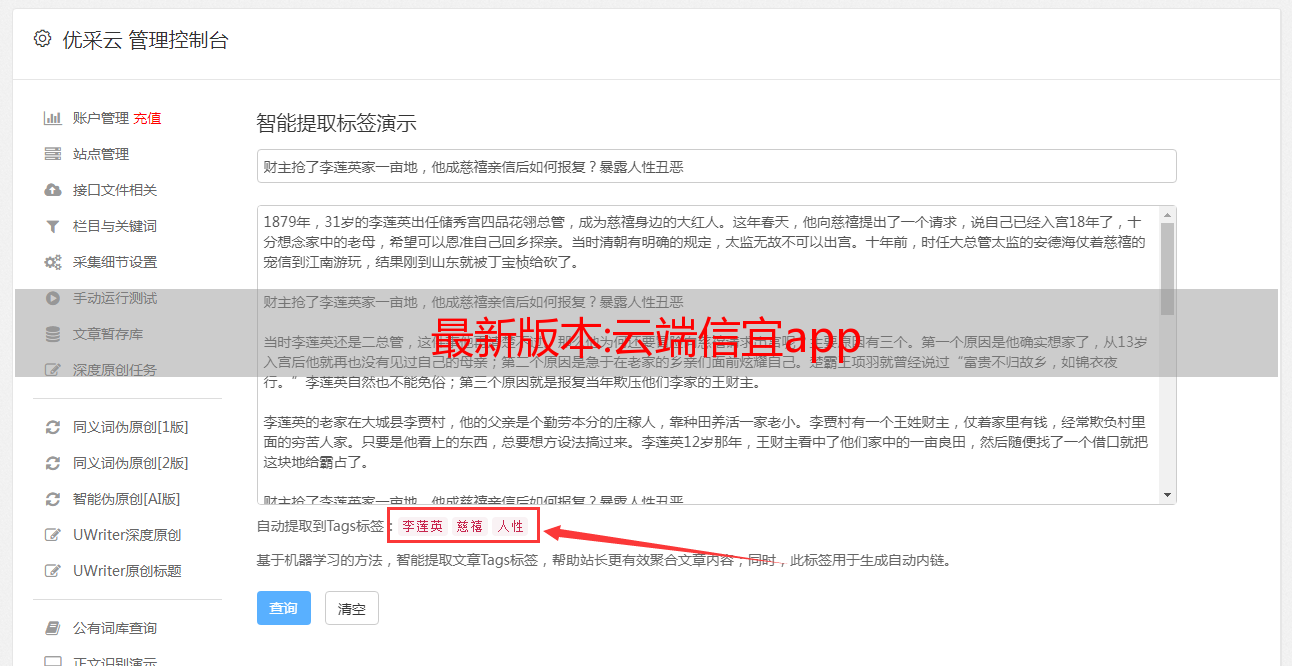
Task: Click the 慈禧 tag
Action: 470,526
